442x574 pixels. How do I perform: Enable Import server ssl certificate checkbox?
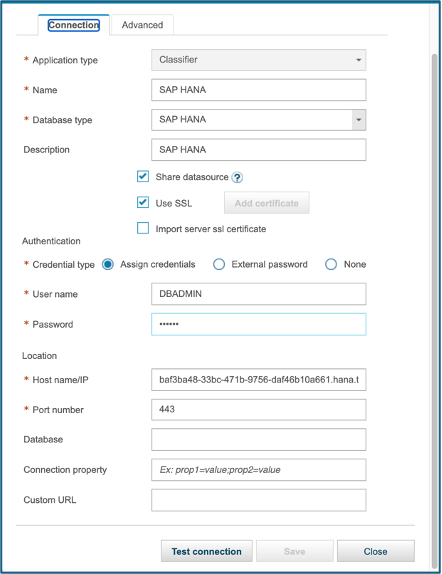coord(143,228)
